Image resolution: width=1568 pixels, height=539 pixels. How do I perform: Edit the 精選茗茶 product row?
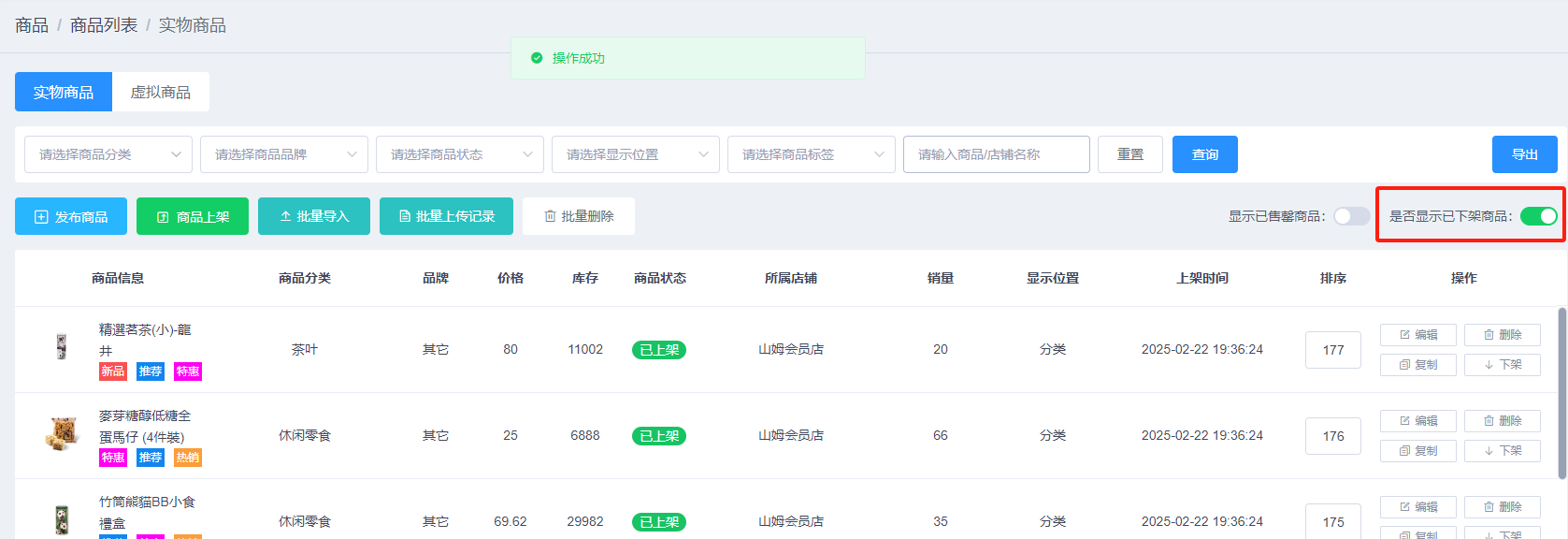coord(1417,335)
